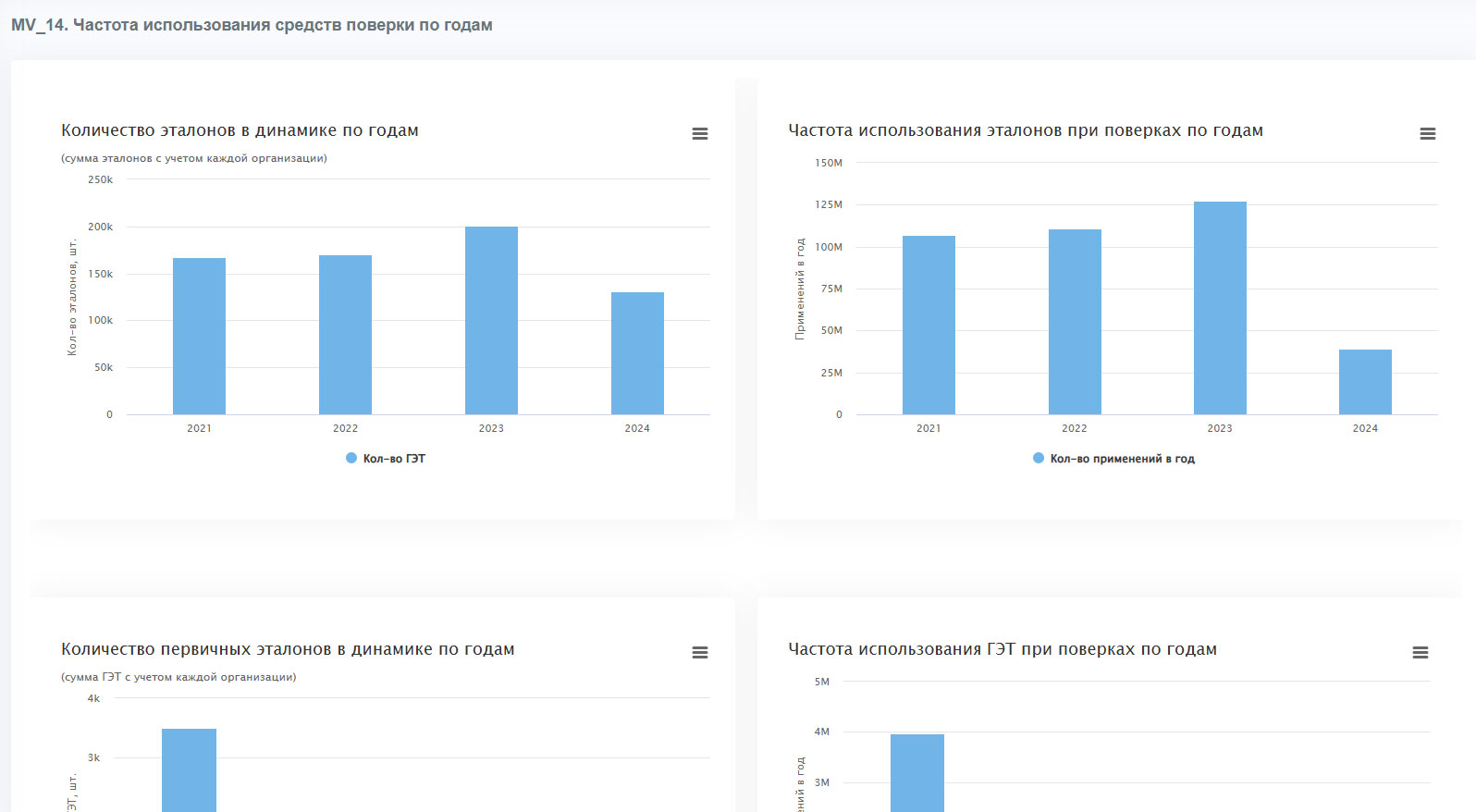The height and width of the screenshot is (812, 1476).
Task: Click the '200k' axis label
Action: click(x=100, y=227)
